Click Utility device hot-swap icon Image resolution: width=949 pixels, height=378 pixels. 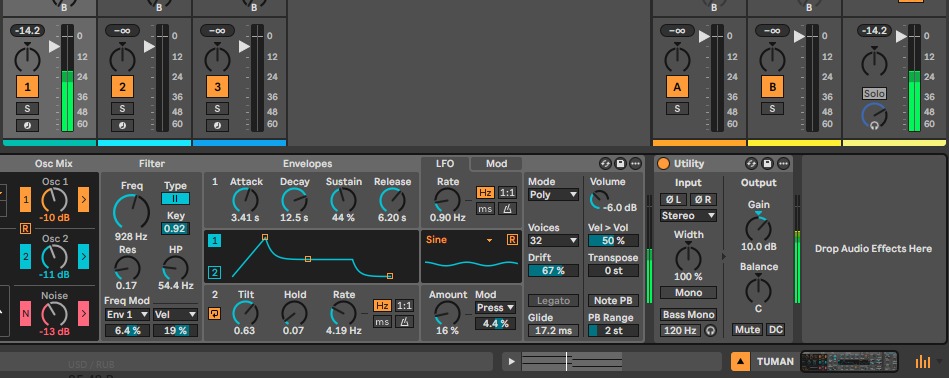[x=752, y=163]
